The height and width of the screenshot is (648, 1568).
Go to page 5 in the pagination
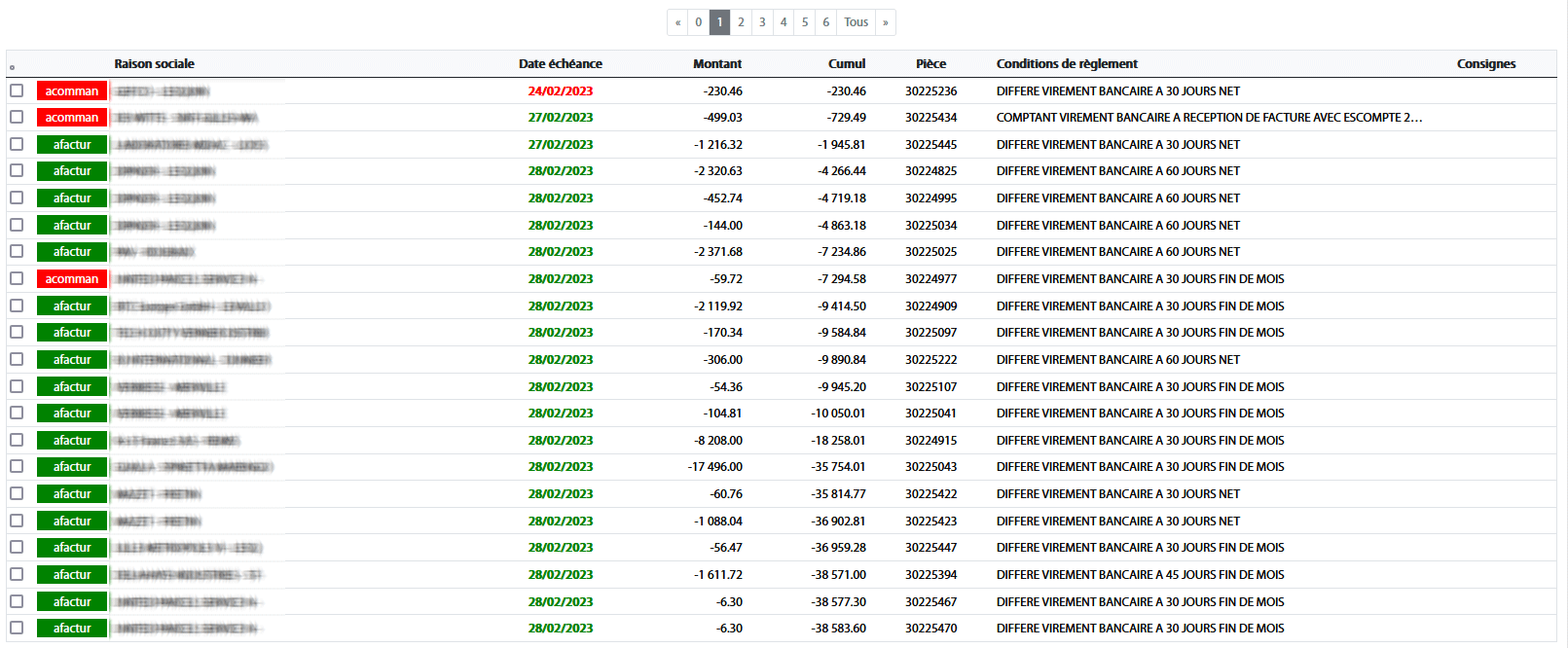pos(805,22)
